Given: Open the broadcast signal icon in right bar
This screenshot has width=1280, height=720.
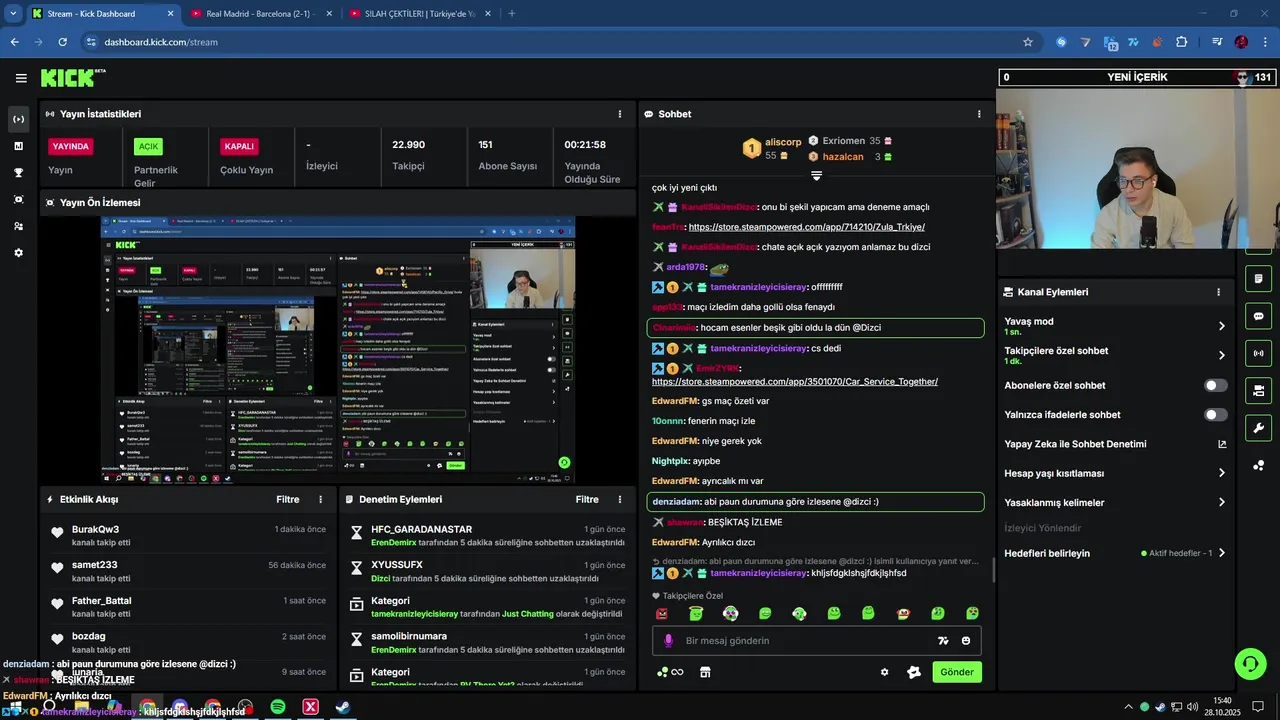Looking at the screenshot, I should [x=1259, y=353].
